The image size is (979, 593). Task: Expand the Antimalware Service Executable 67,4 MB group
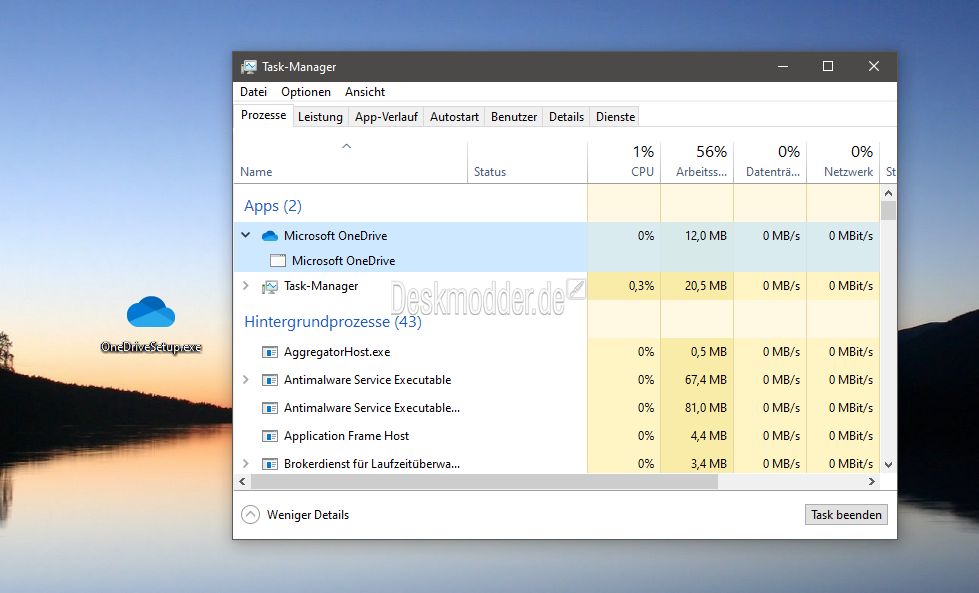(246, 380)
